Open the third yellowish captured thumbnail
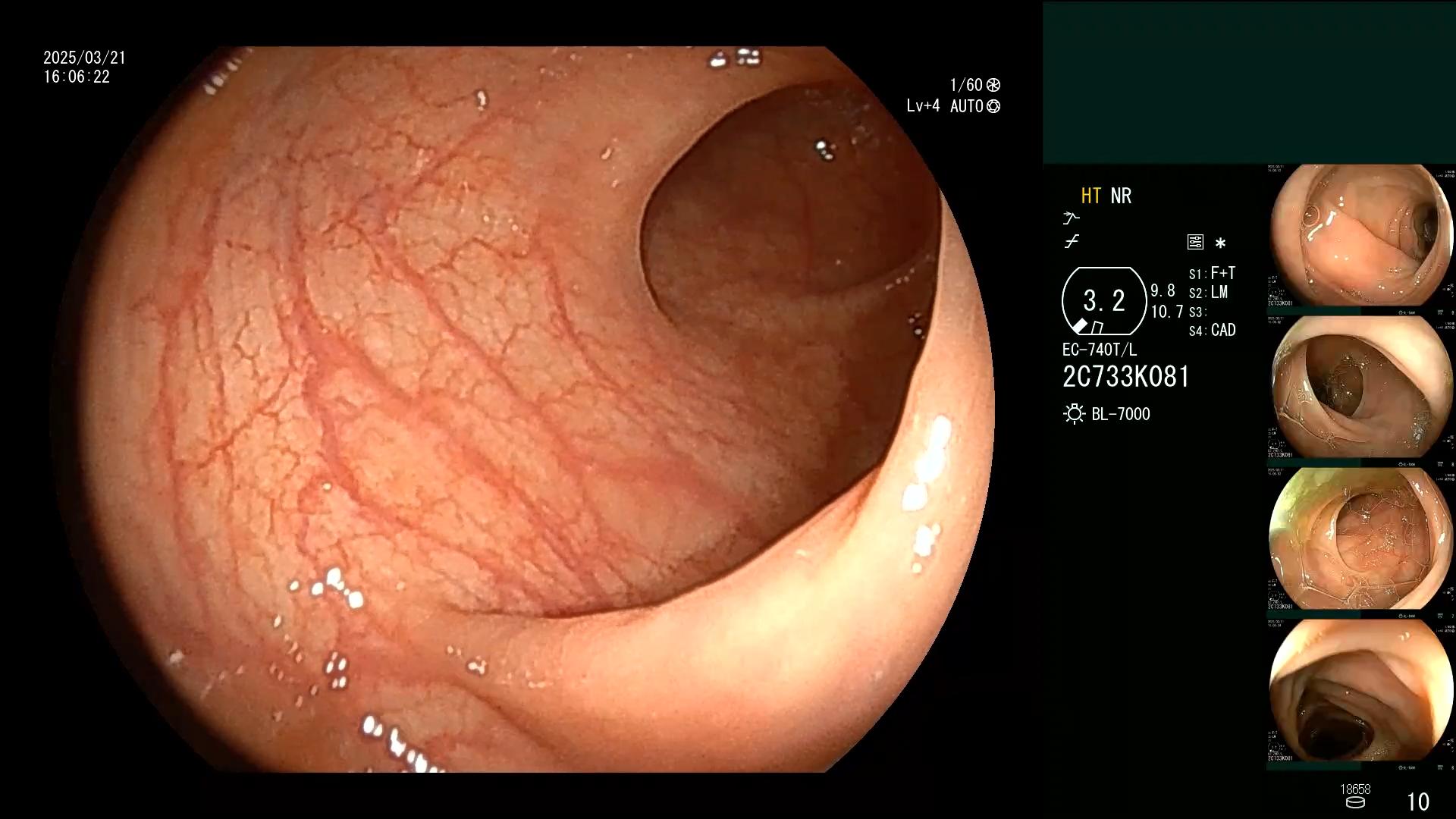The image size is (1456, 819). tap(1361, 538)
